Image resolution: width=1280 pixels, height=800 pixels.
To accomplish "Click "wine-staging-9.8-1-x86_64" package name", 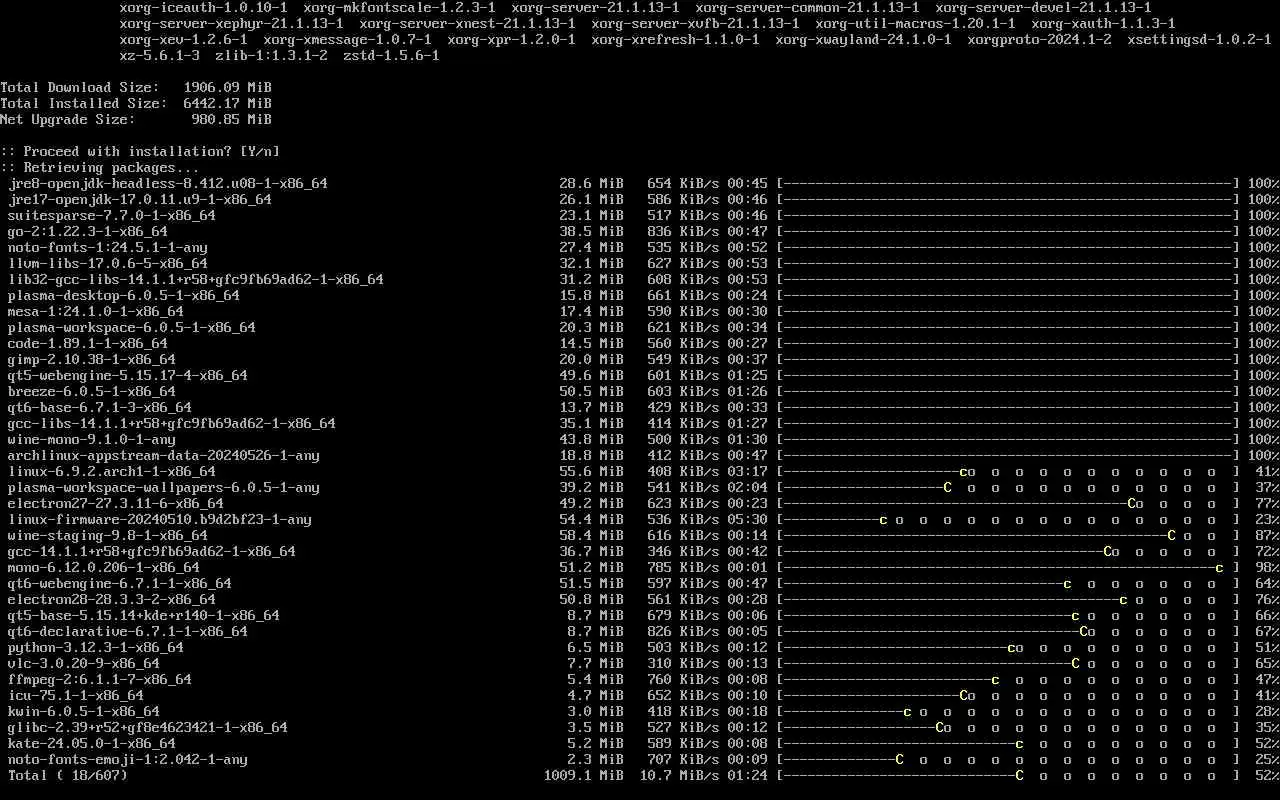I will click(x=108, y=535).
